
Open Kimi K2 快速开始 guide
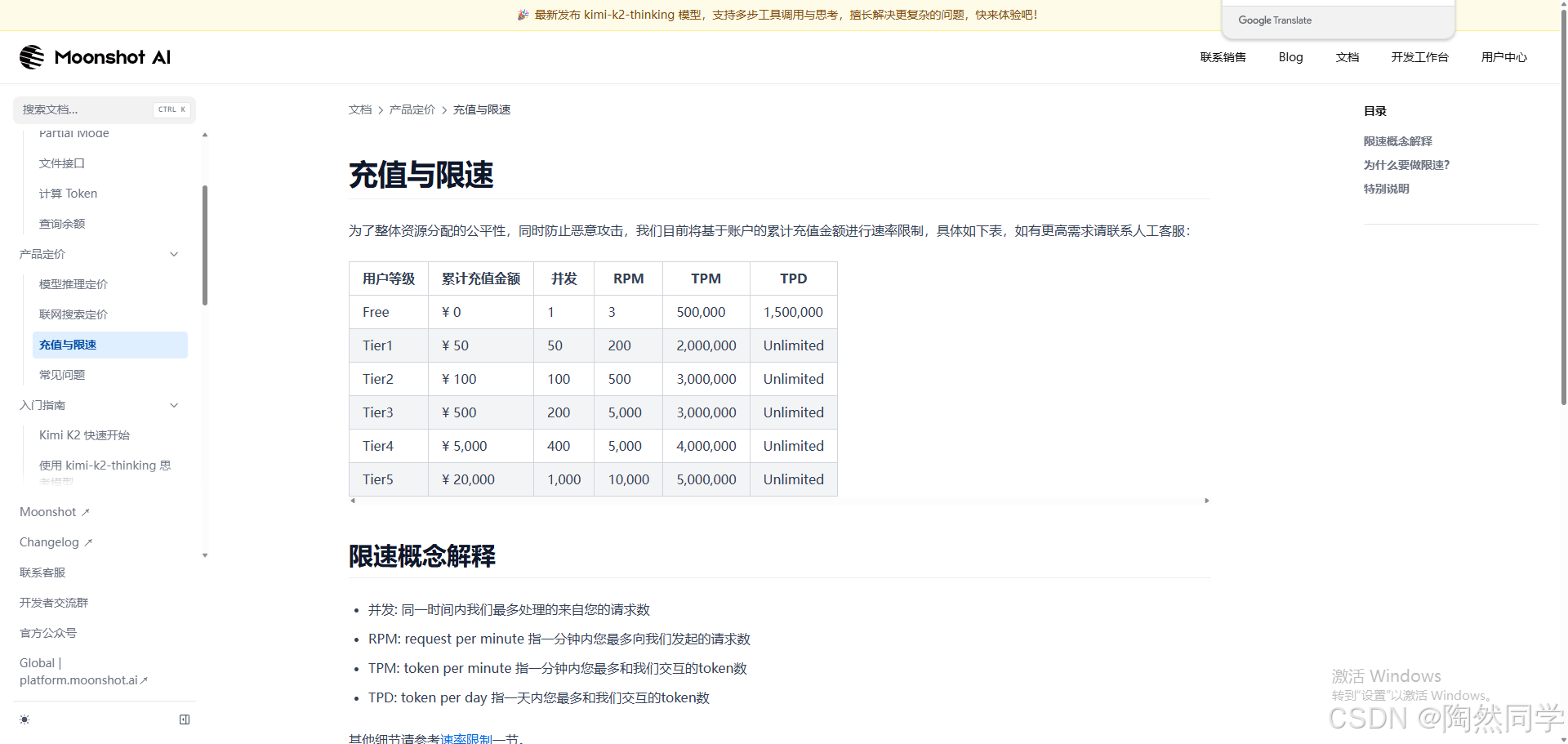[84, 435]
